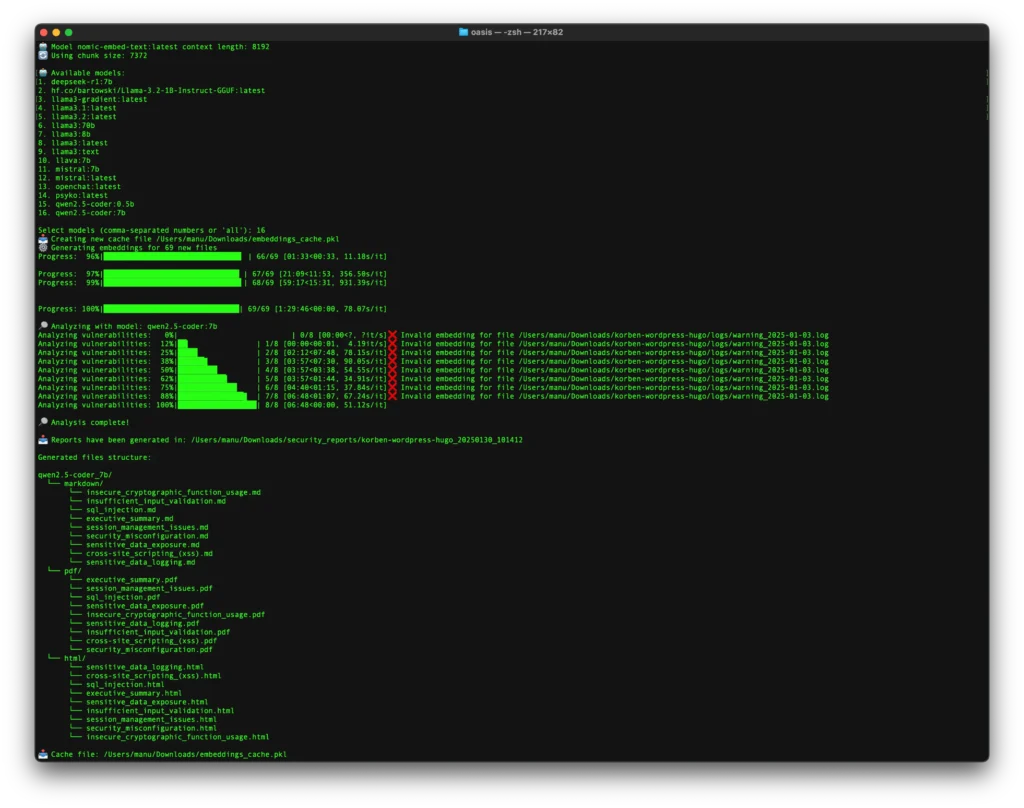Click the red X on the 6/8 row
1024x808 pixels.
pos(392,387)
